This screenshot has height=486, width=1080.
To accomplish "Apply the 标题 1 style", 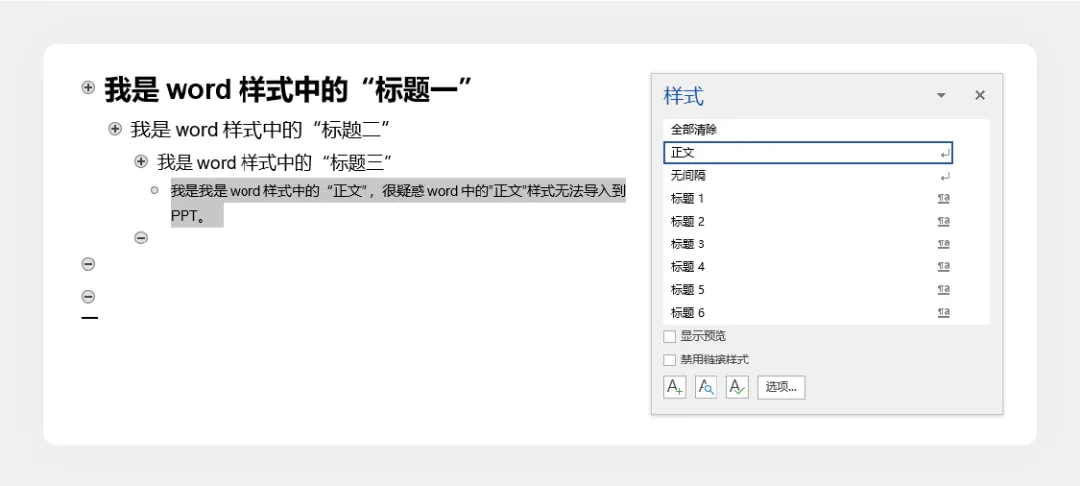I will coord(808,199).
